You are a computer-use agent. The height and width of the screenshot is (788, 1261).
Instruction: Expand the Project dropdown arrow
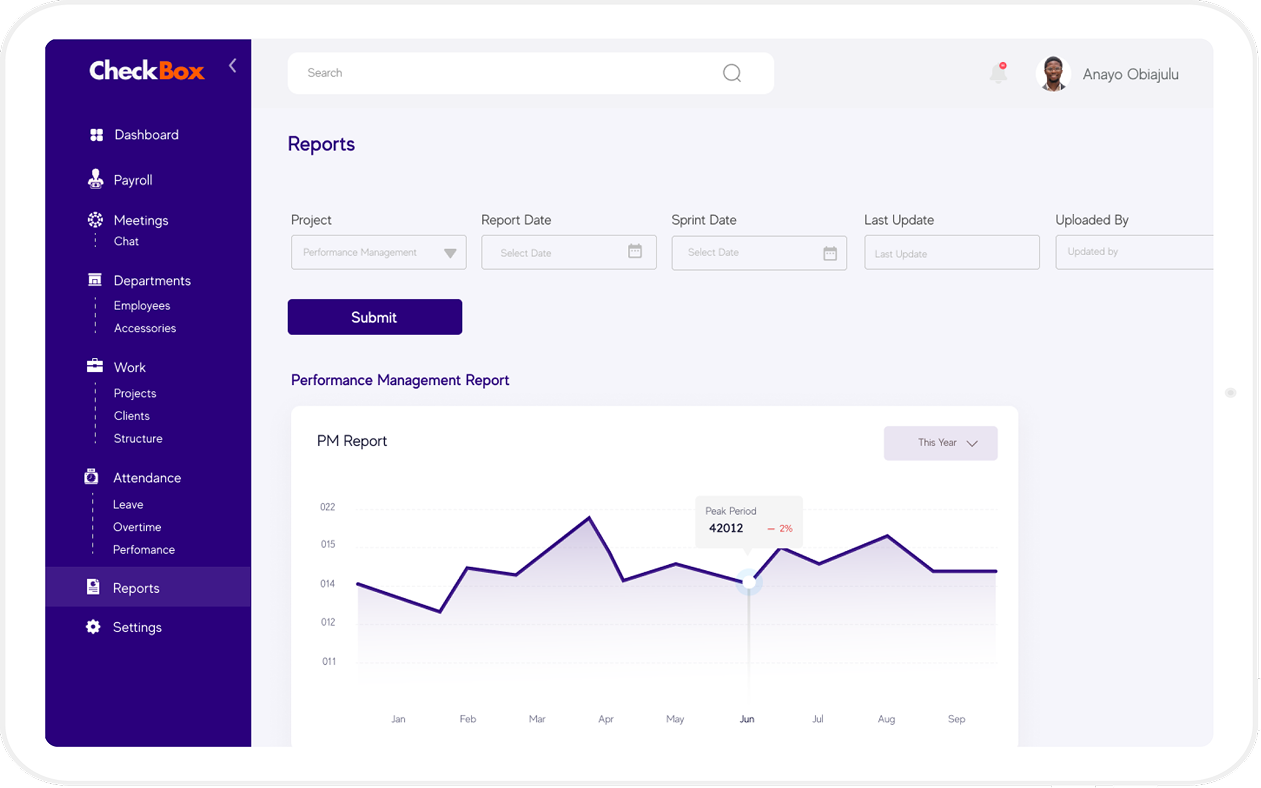pos(450,253)
